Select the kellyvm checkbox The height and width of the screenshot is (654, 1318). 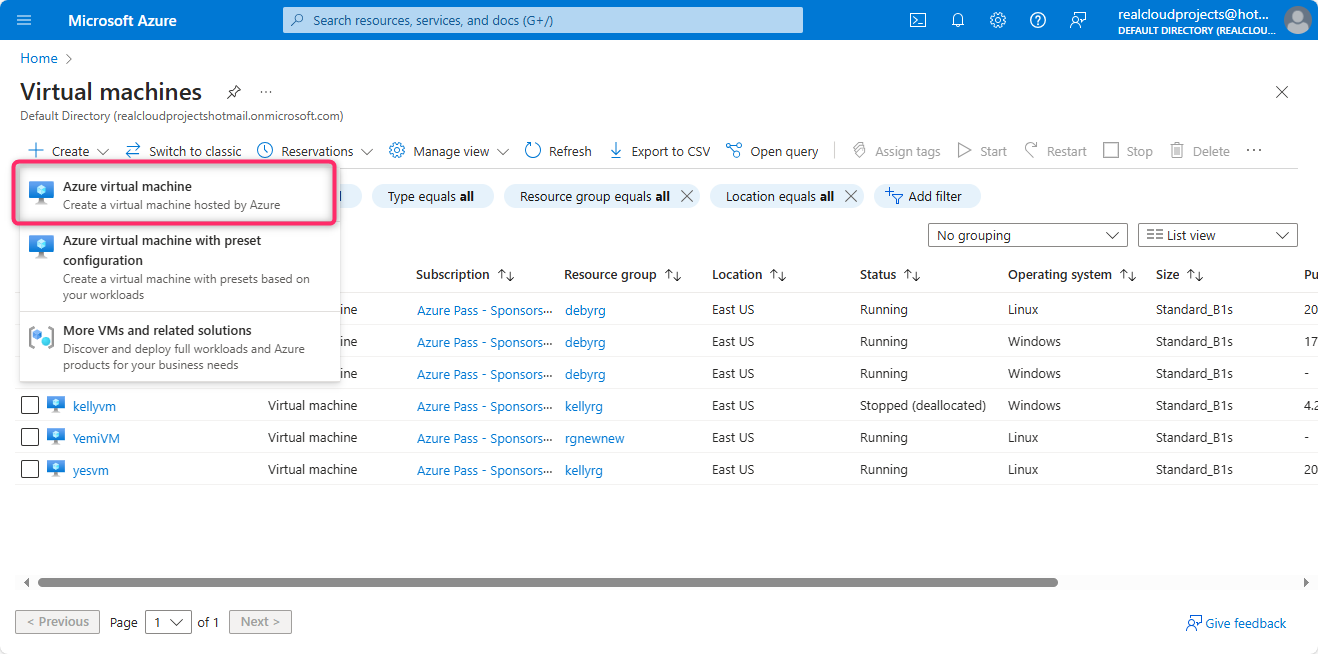[30, 406]
